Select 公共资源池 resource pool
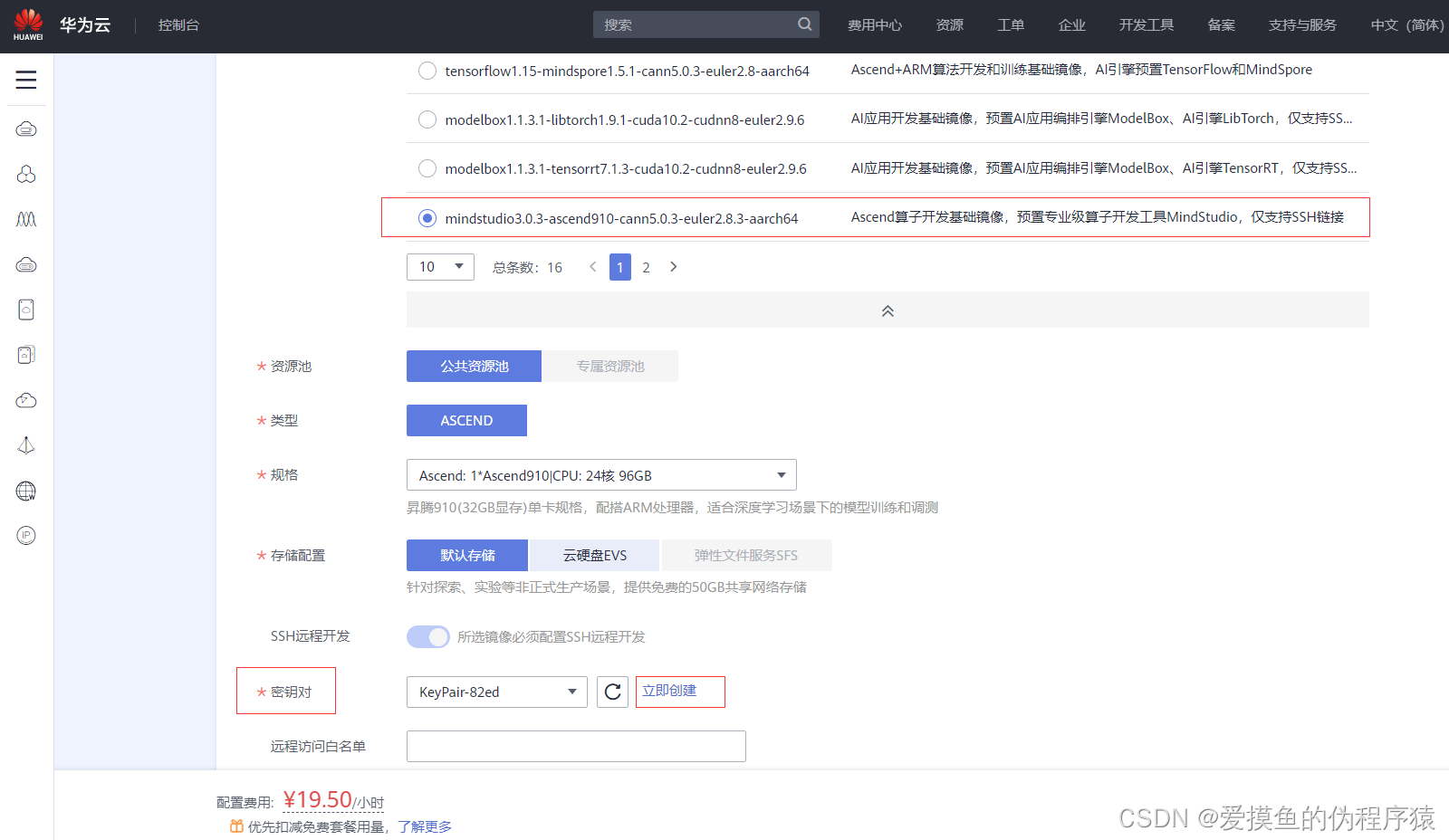This screenshot has height=840, width=1449. [x=474, y=367]
